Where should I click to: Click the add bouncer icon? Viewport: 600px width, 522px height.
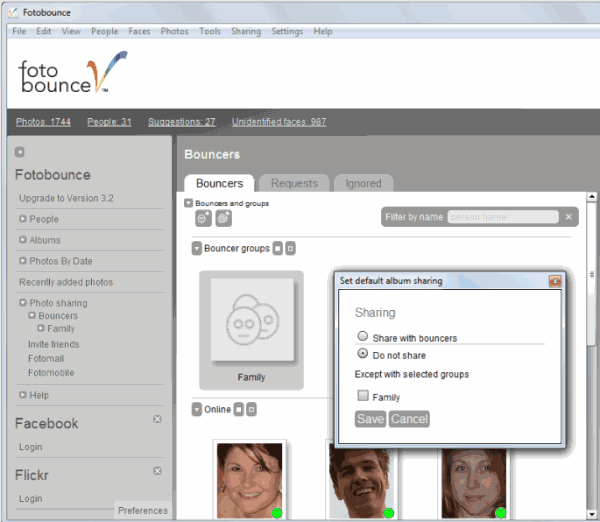click(203, 219)
